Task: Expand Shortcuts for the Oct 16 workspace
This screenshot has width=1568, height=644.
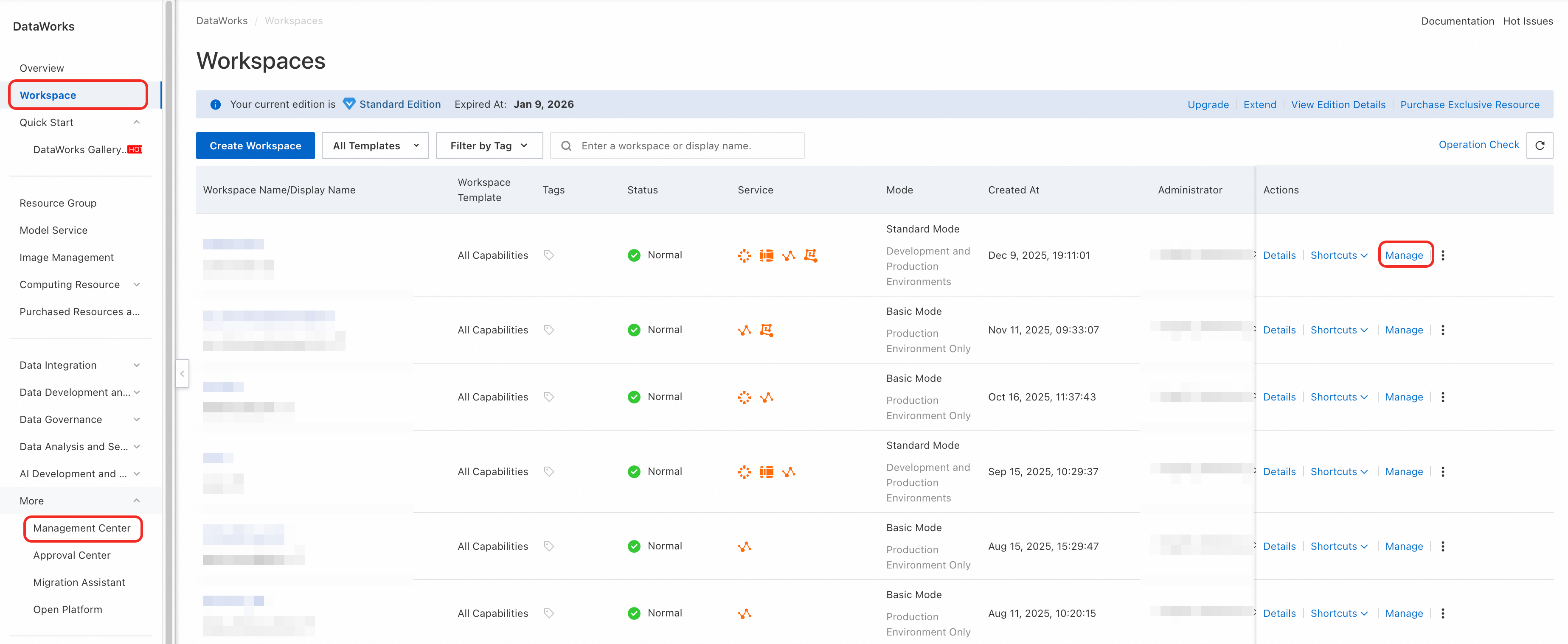Action: 1338,397
